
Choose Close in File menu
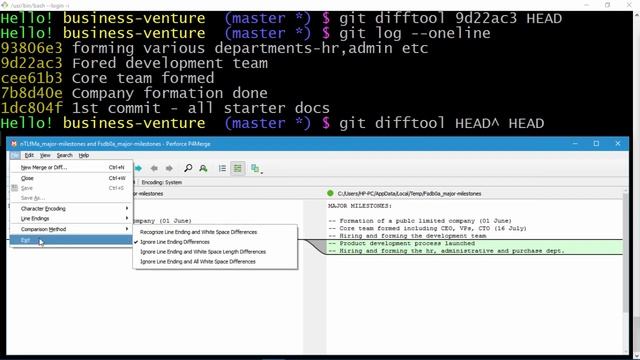pos(71,178)
